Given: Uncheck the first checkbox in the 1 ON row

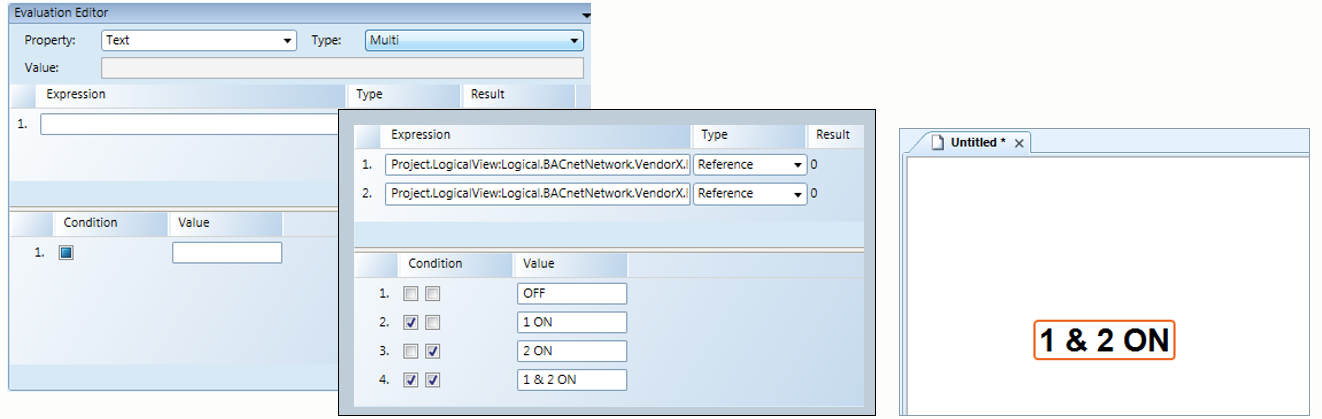Looking at the screenshot, I should (x=410, y=323).
